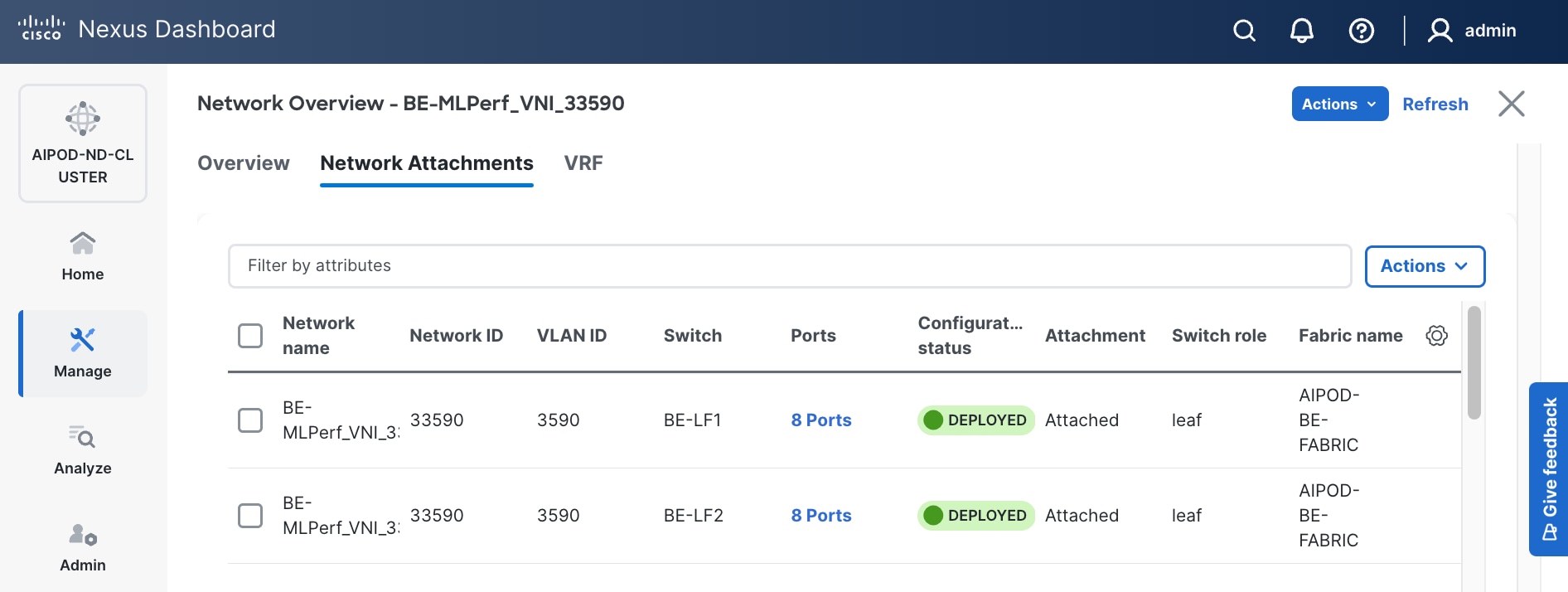Screen dimensions: 1568x592
Task: Click the Refresh link
Action: point(1435,104)
